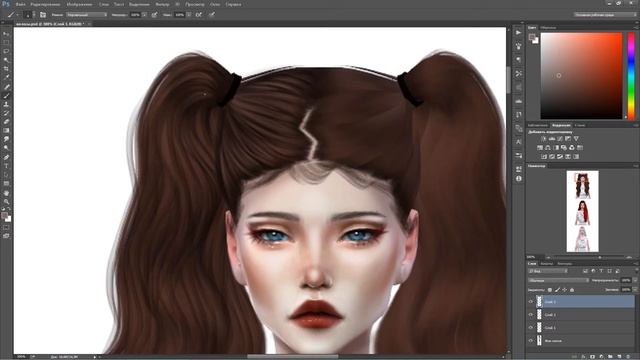Screen dimensions: 640x360
Task: Pick a color in the color field
Action: [581, 76]
